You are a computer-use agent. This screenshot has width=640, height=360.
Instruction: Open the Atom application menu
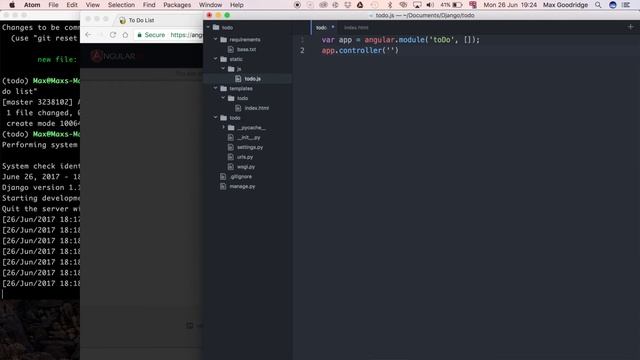(x=32, y=5)
